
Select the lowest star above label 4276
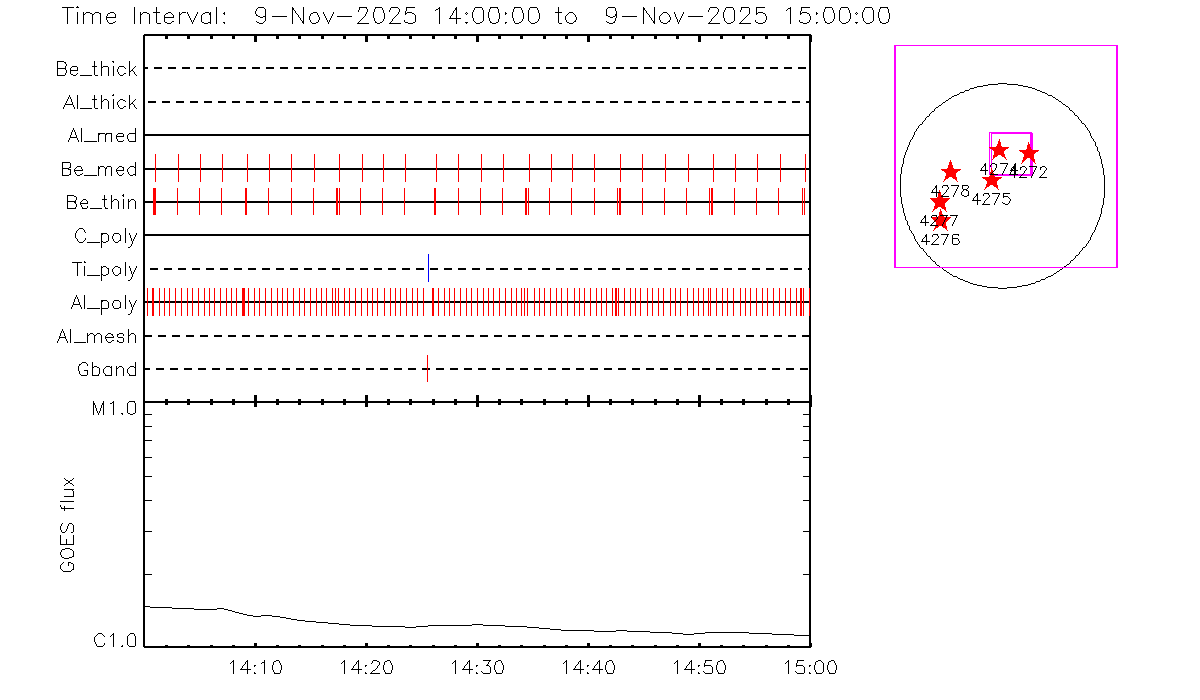point(939,221)
